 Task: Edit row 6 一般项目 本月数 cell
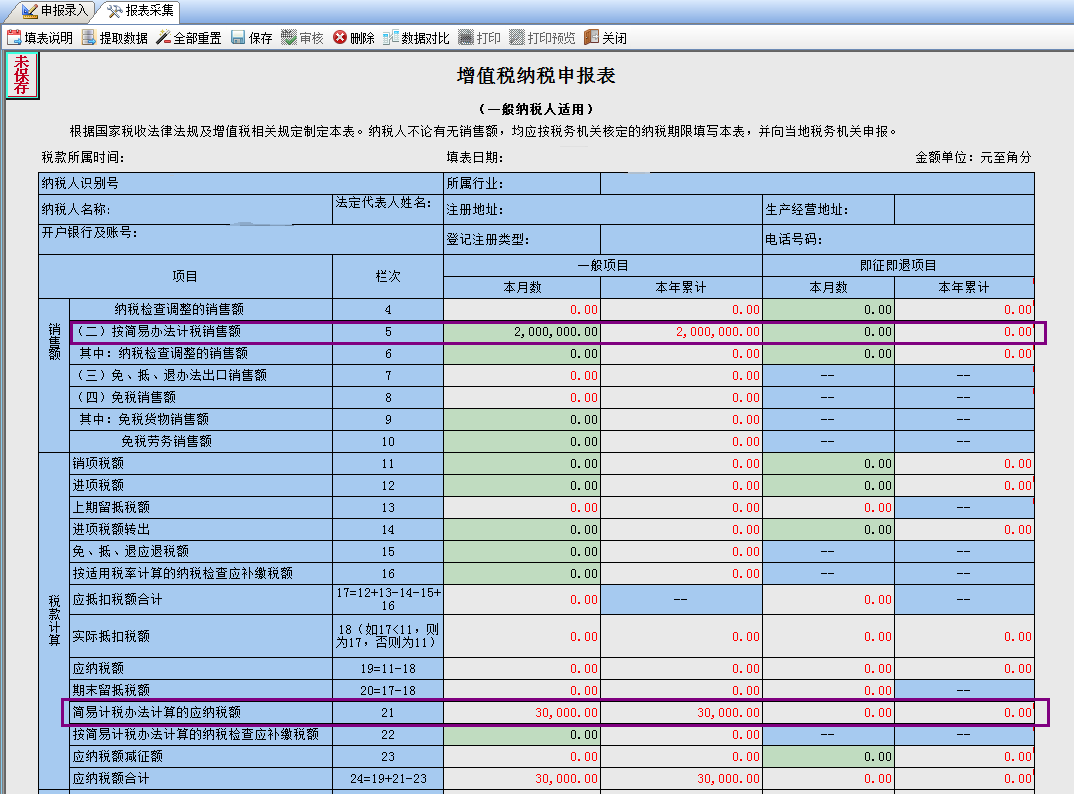tap(522, 354)
